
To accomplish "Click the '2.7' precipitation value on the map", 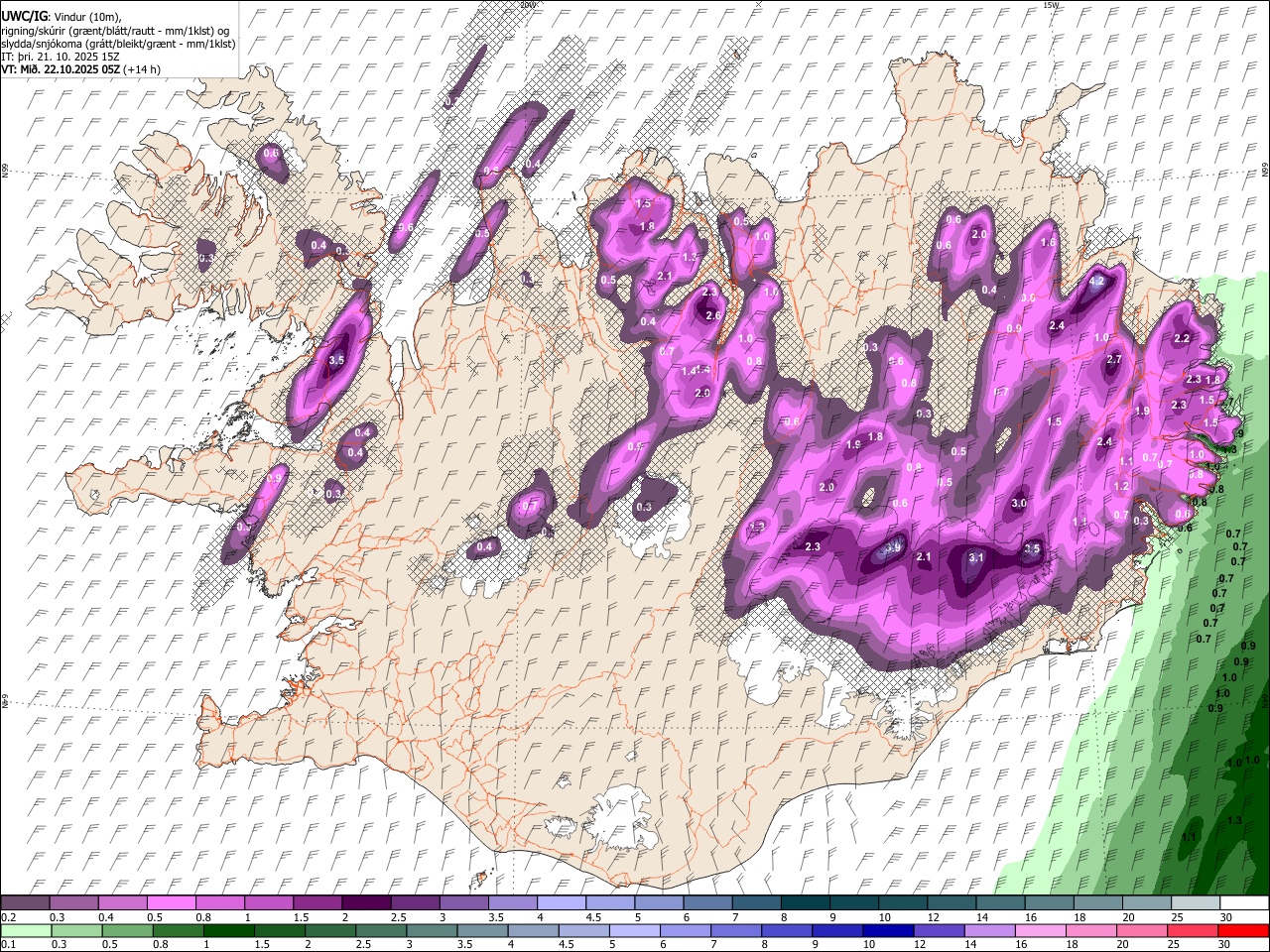I will 1114,359.
